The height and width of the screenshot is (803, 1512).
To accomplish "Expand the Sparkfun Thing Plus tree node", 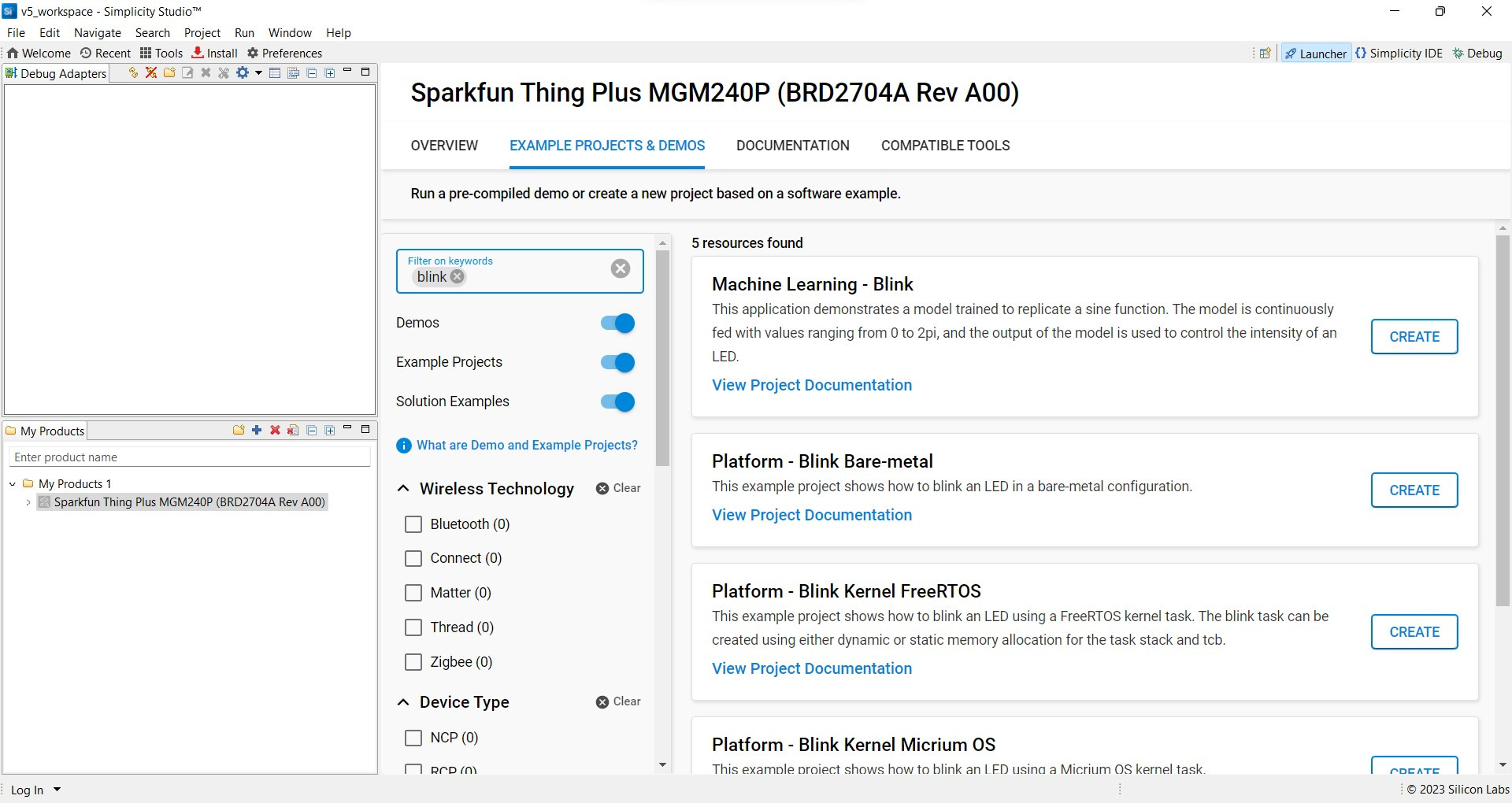I will click(28, 502).
